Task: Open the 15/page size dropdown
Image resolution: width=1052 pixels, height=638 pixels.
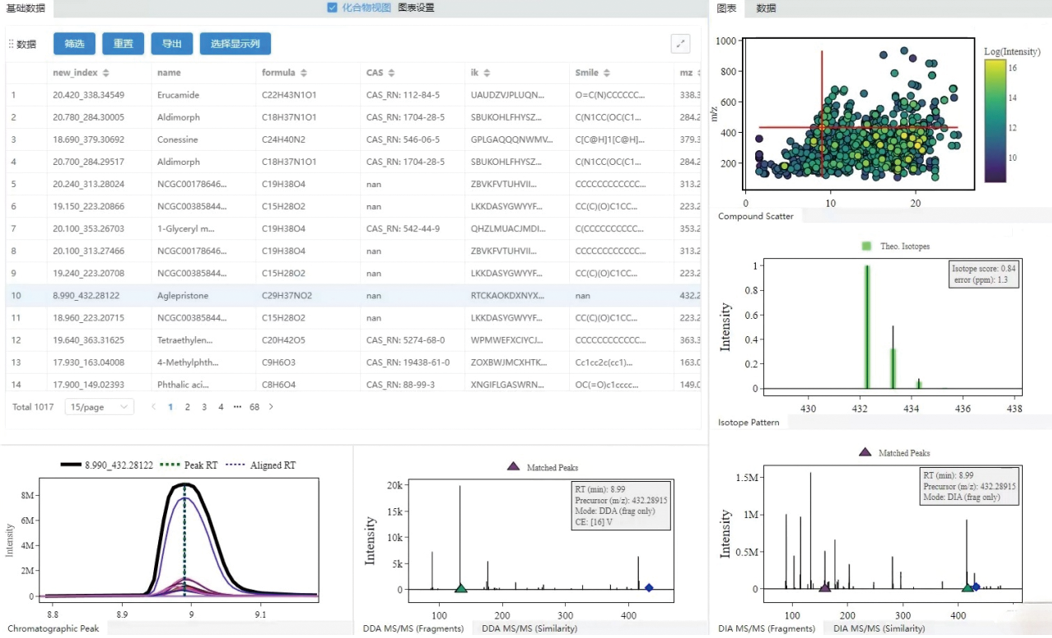Action: pos(99,407)
